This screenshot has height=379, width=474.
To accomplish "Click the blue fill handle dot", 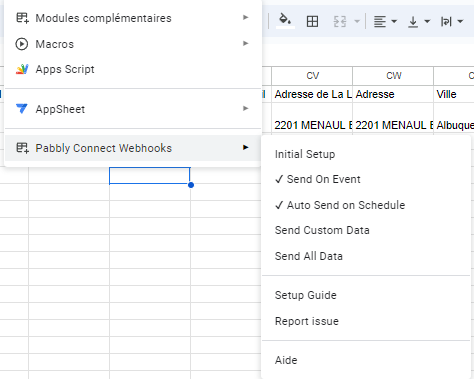I will pyautogui.click(x=191, y=185).
